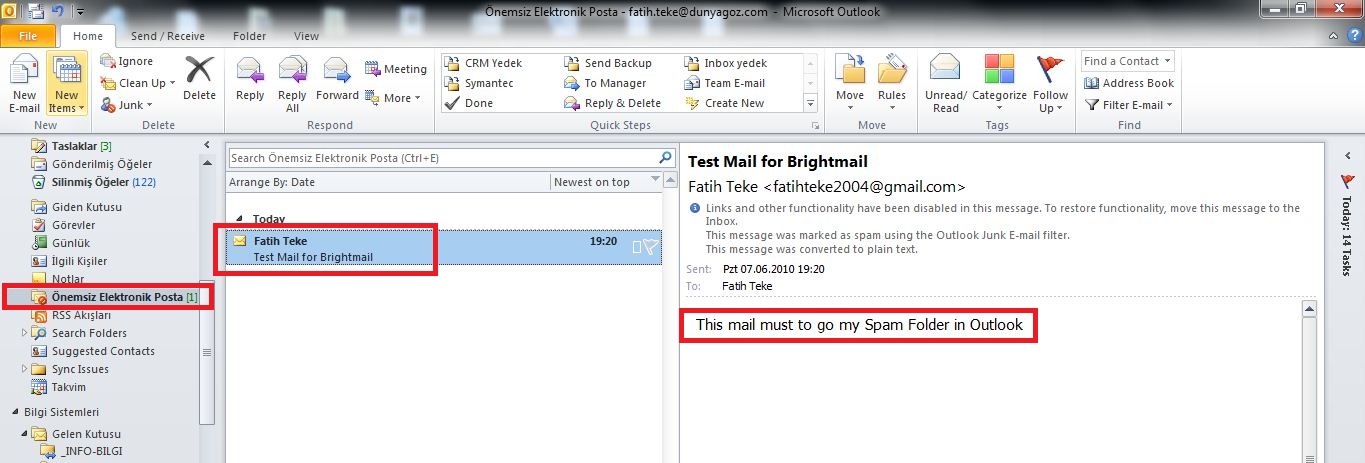
Task: Collapse the Gelen Kutusu folder
Action: (x=25, y=434)
